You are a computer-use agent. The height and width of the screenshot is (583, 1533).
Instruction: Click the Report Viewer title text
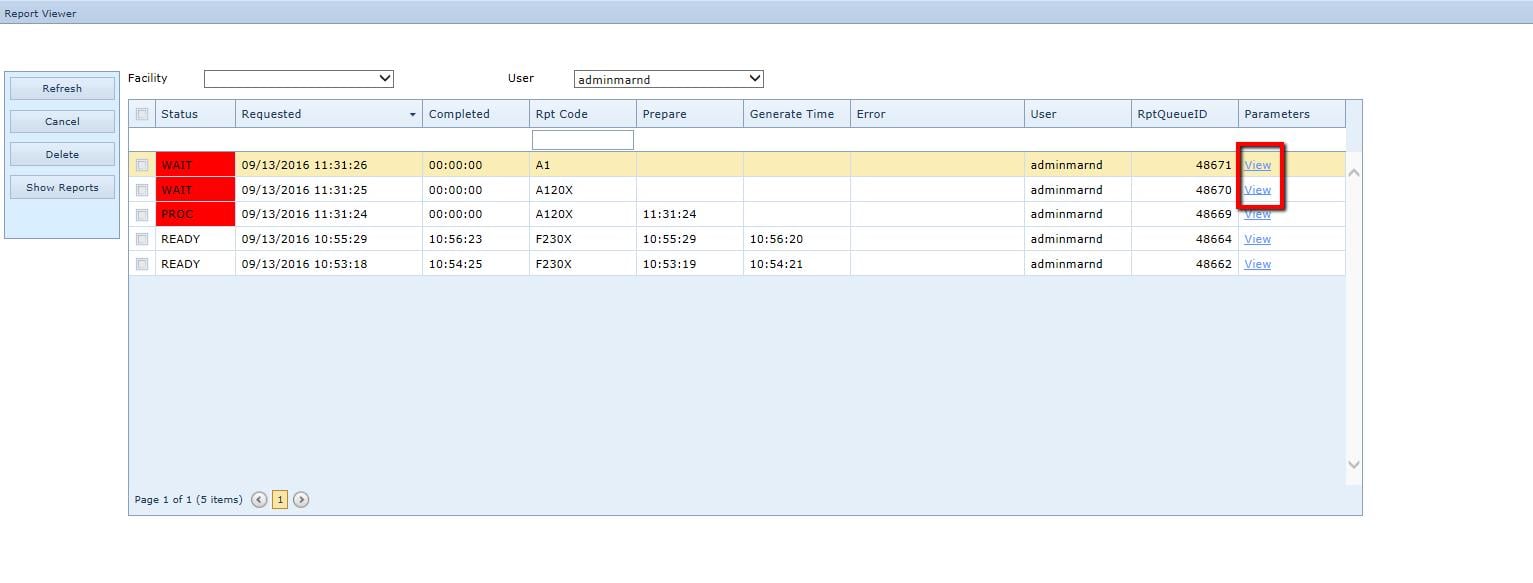40,14
